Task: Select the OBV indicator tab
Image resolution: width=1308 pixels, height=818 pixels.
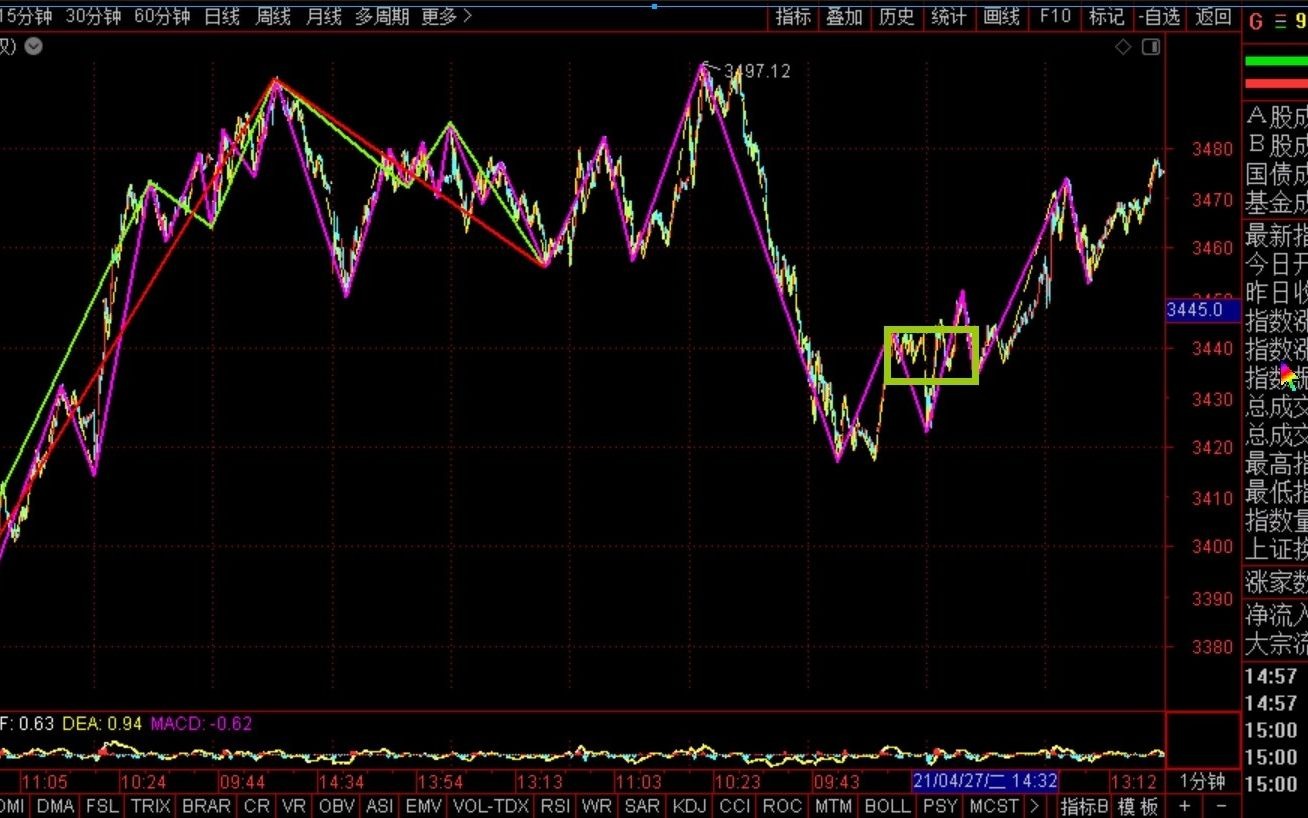Action: pos(337,806)
